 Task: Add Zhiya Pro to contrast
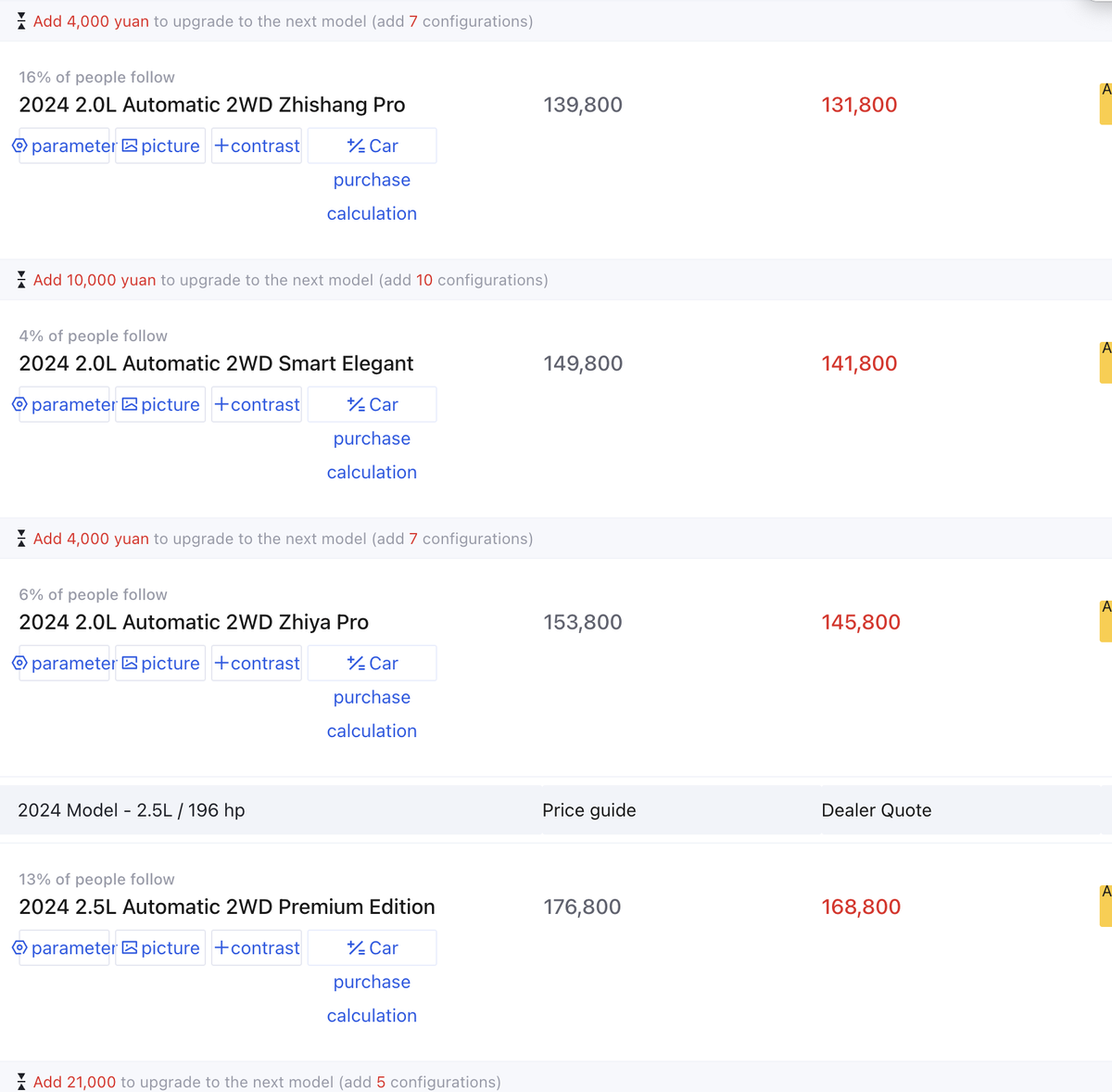coord(257,664)
